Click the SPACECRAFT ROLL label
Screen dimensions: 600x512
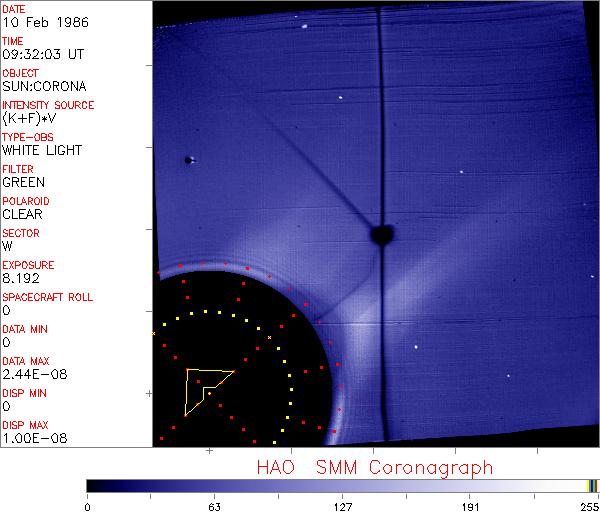coord(47,297)
